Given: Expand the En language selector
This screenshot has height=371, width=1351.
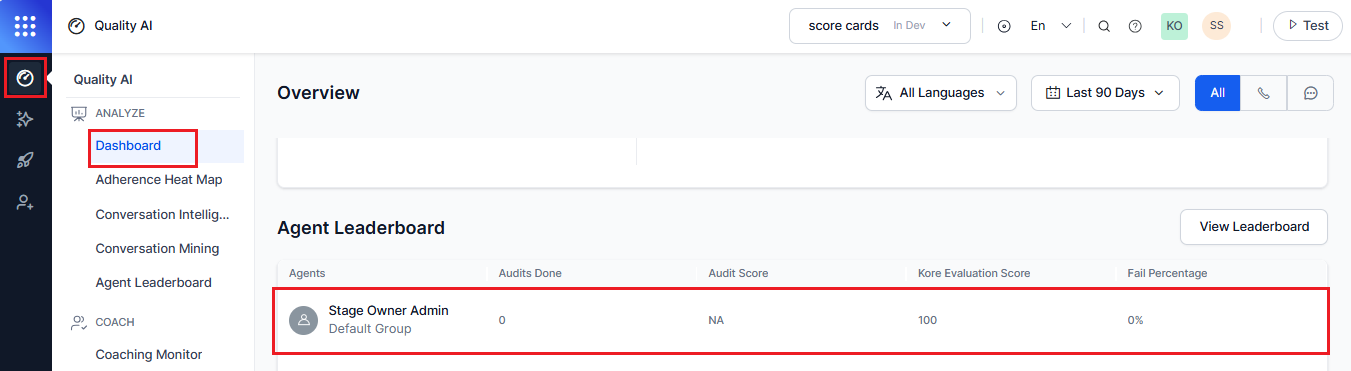Looking at the screenshot, I should (x=1051, y=26).
